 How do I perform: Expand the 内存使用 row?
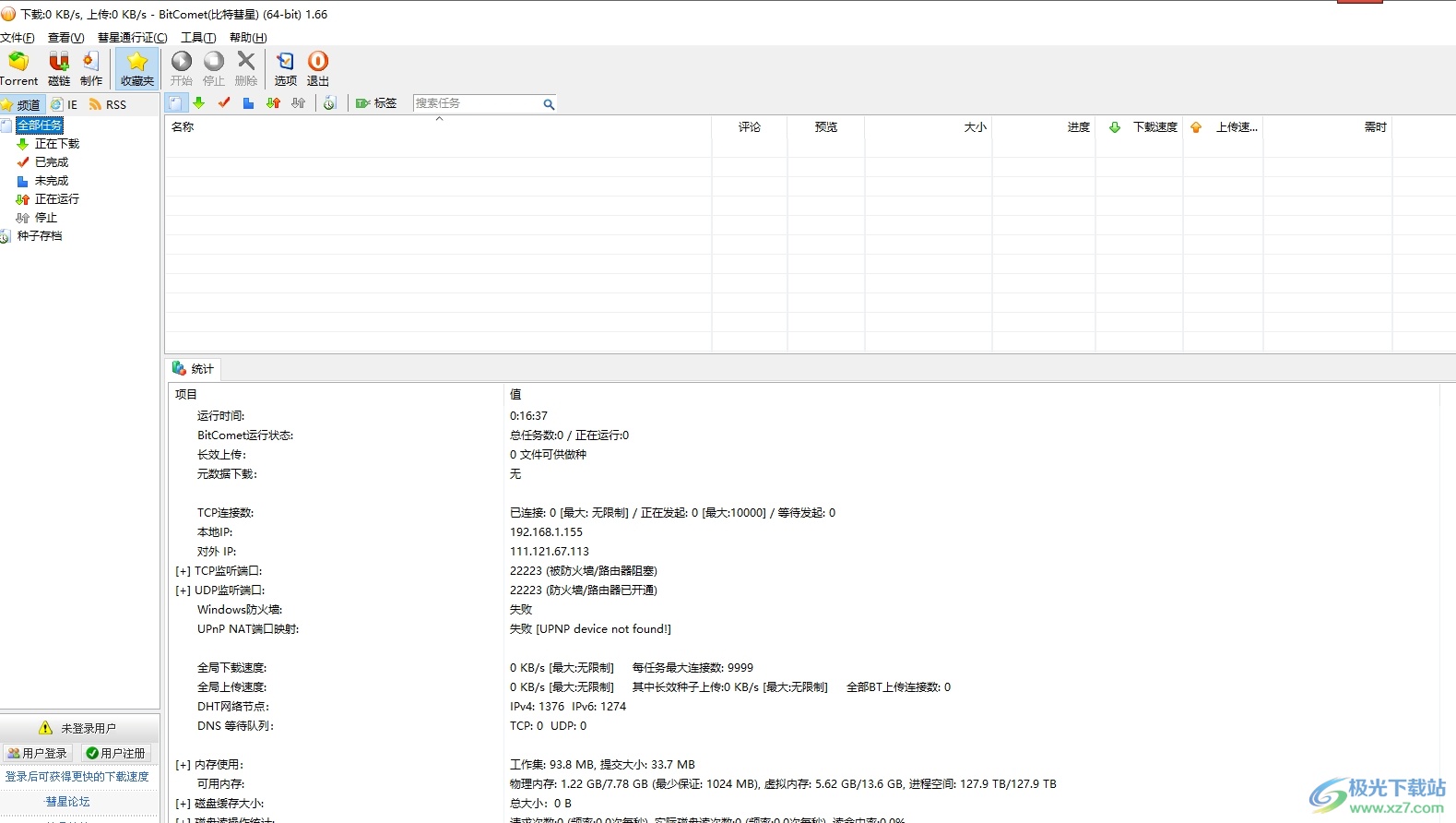[183, 766]
